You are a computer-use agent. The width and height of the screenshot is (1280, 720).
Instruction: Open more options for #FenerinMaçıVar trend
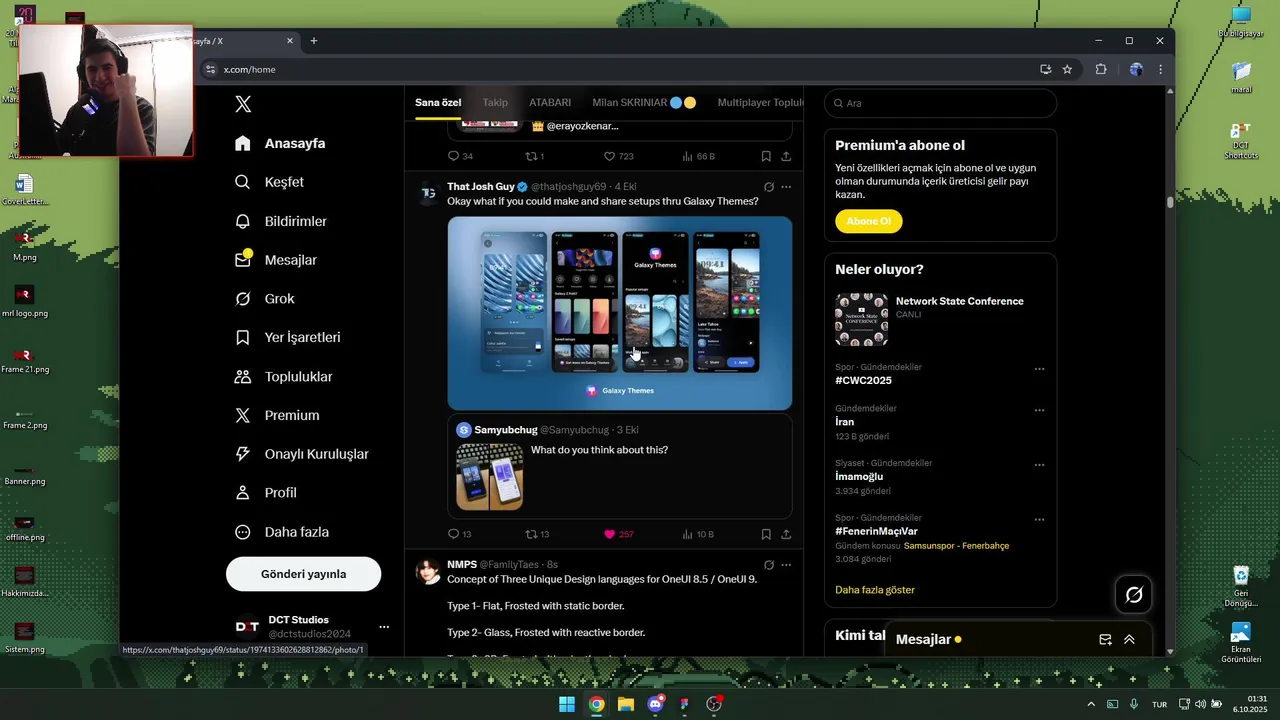coord(1039,520)
